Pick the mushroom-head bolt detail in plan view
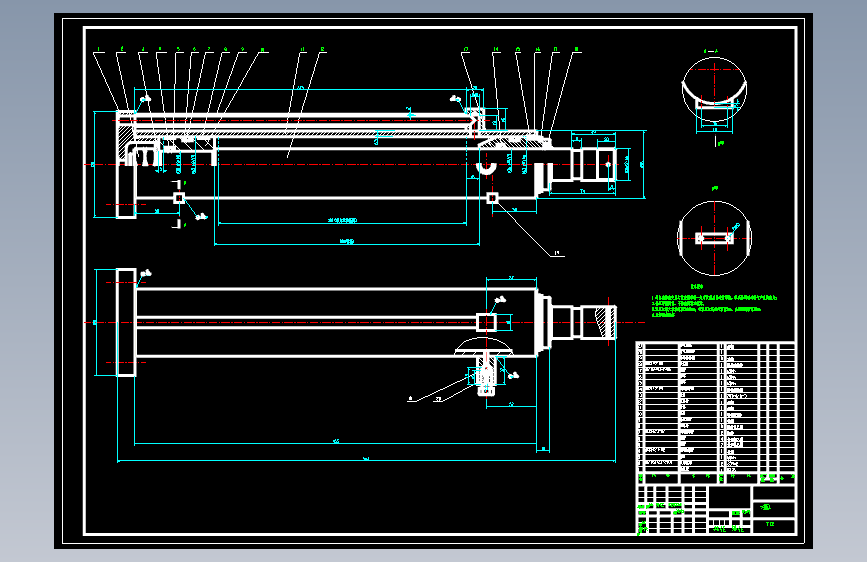 [485, 367]
